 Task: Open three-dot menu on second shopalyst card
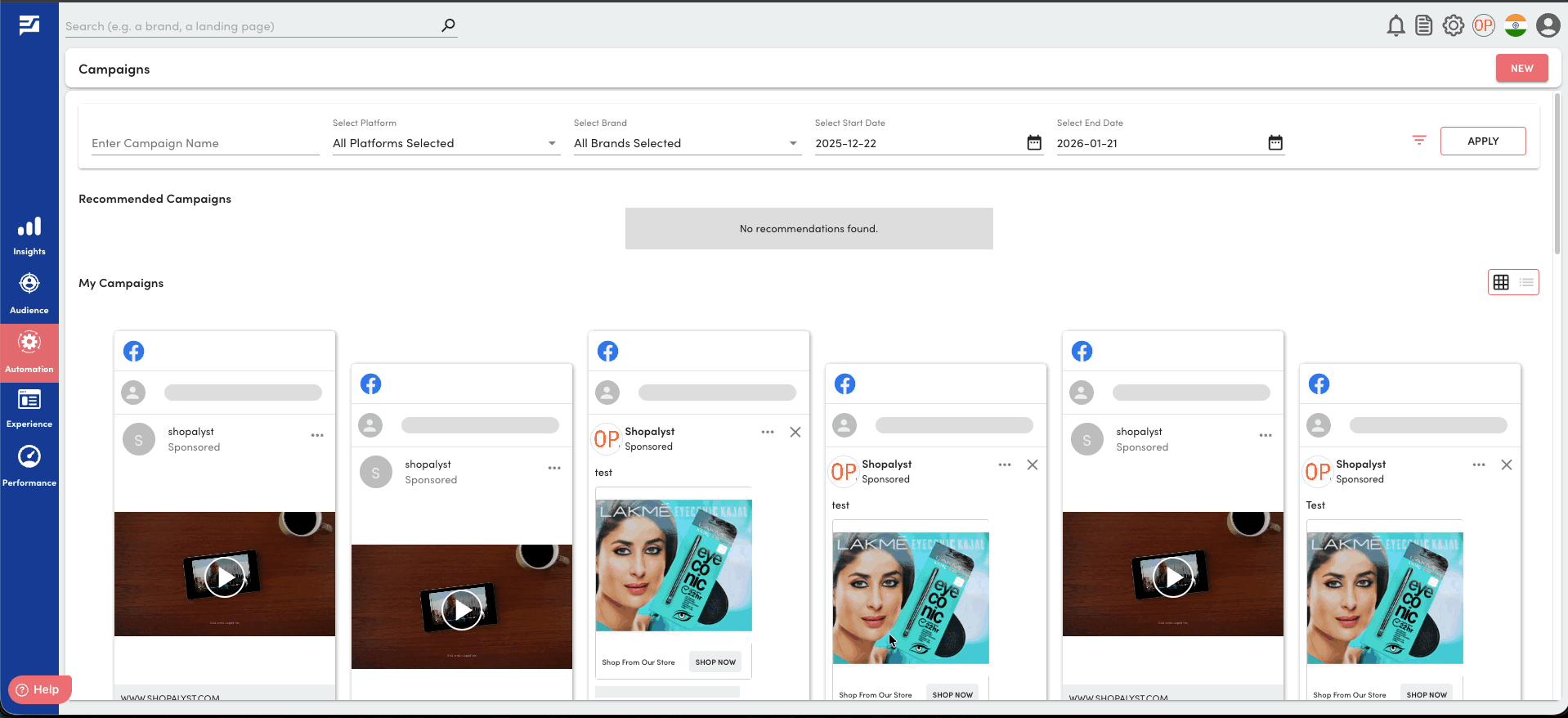[554, 468]
